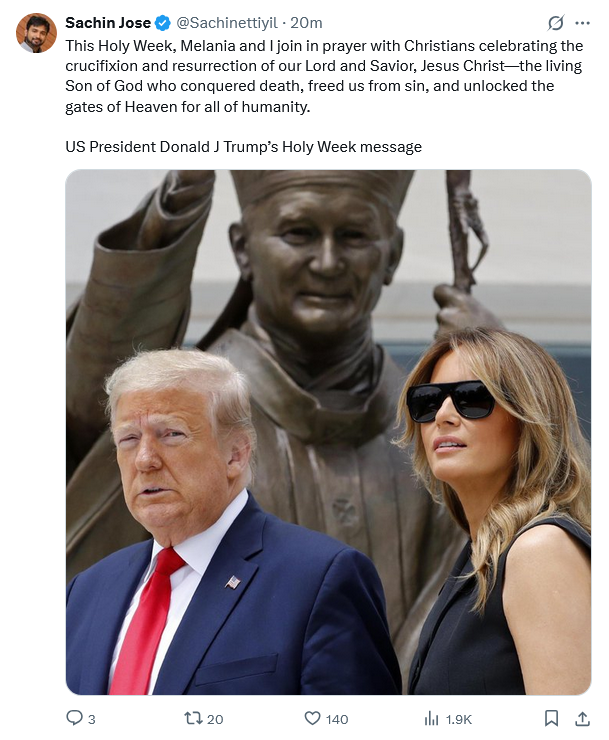This screenshot has width=609, height=740.
Task: Click the repost count showing 20
Action: 215,719
